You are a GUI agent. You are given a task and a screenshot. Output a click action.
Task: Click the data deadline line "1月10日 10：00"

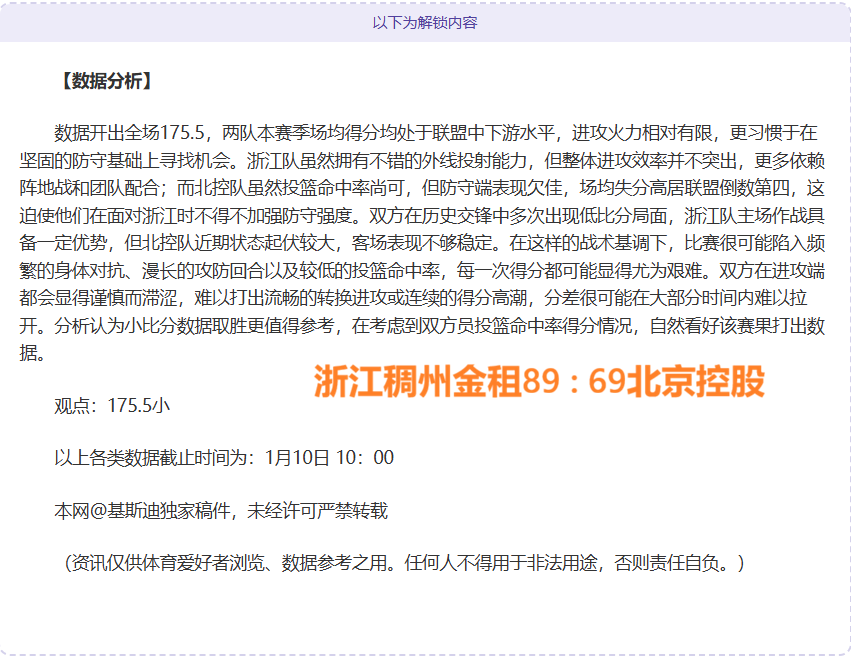(329, 458)
